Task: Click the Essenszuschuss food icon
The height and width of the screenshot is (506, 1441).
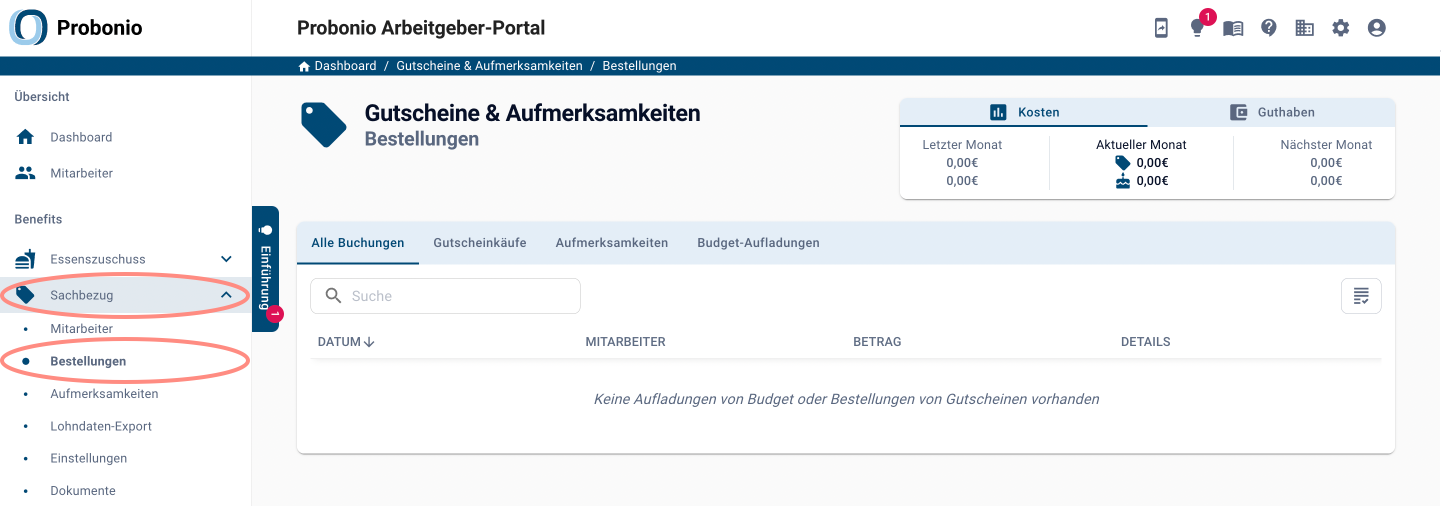Action: (x=25, y=259)
